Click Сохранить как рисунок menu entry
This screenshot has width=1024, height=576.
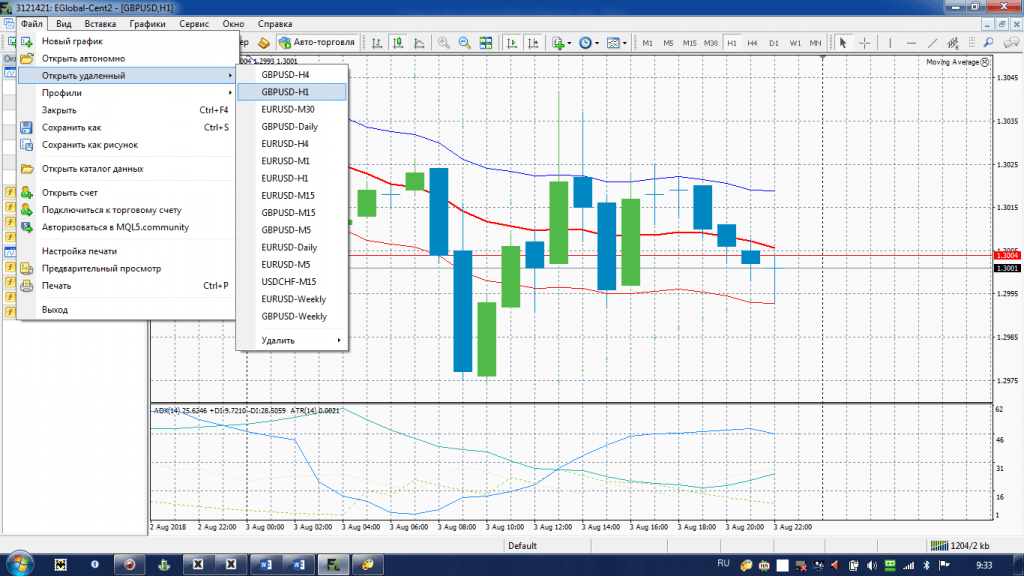(x=90, y=144)
